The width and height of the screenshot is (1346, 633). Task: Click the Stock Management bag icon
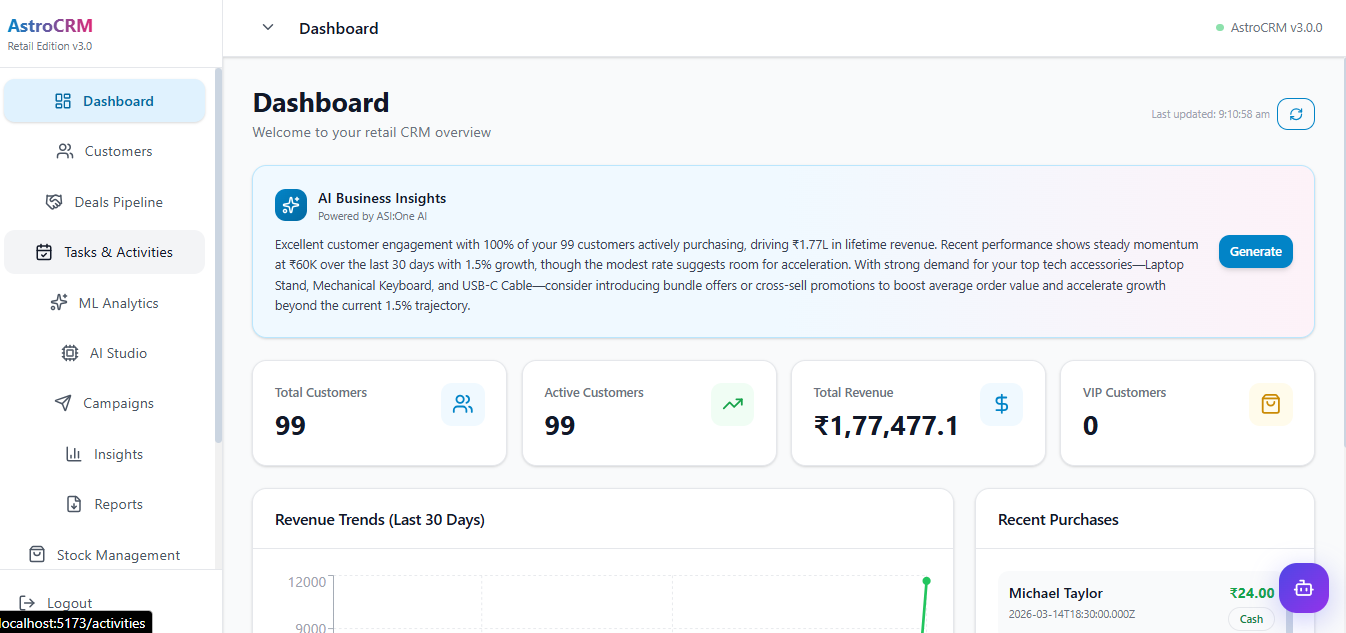pyautogui.click(x=37, y=554)
